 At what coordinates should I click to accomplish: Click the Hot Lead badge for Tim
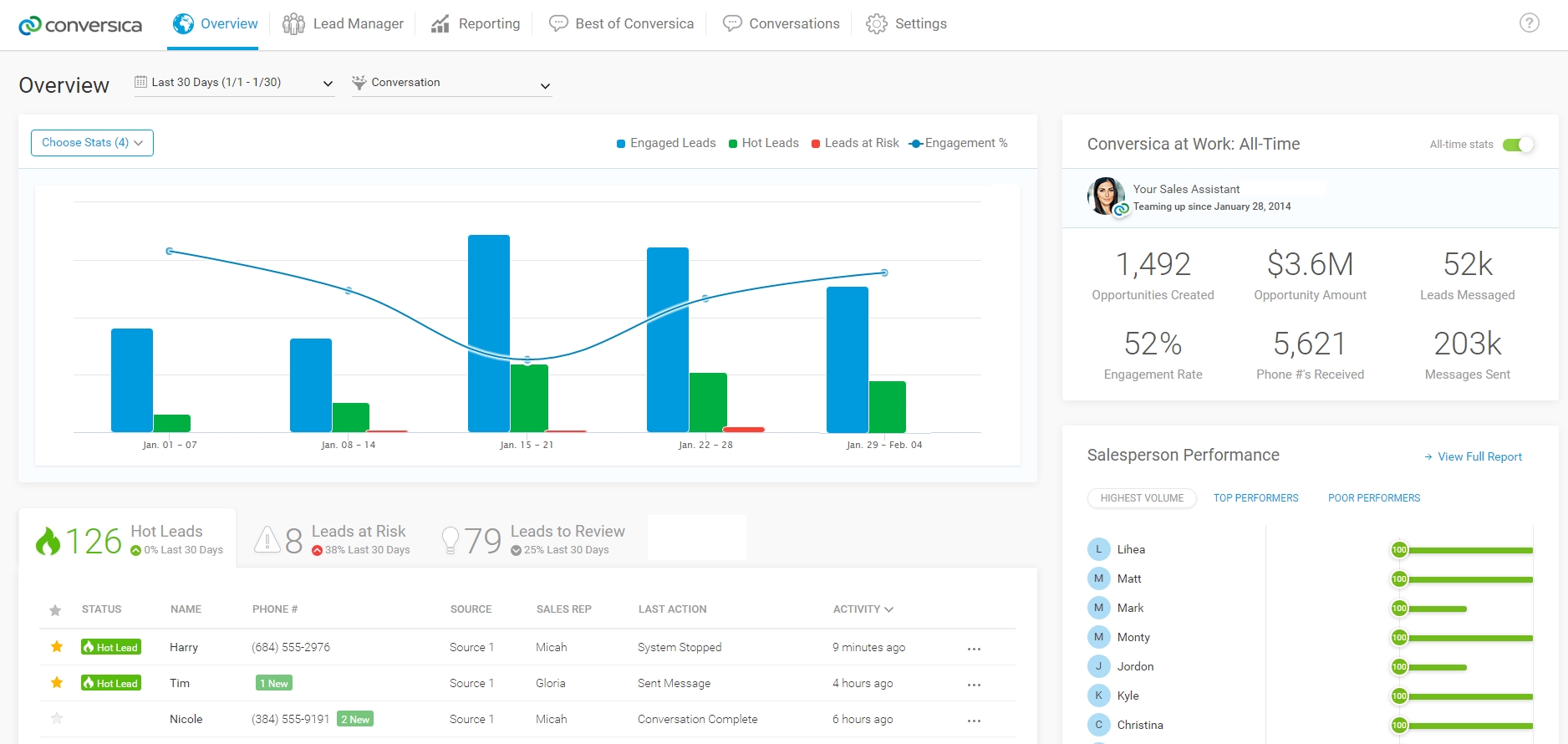[111, 683]
